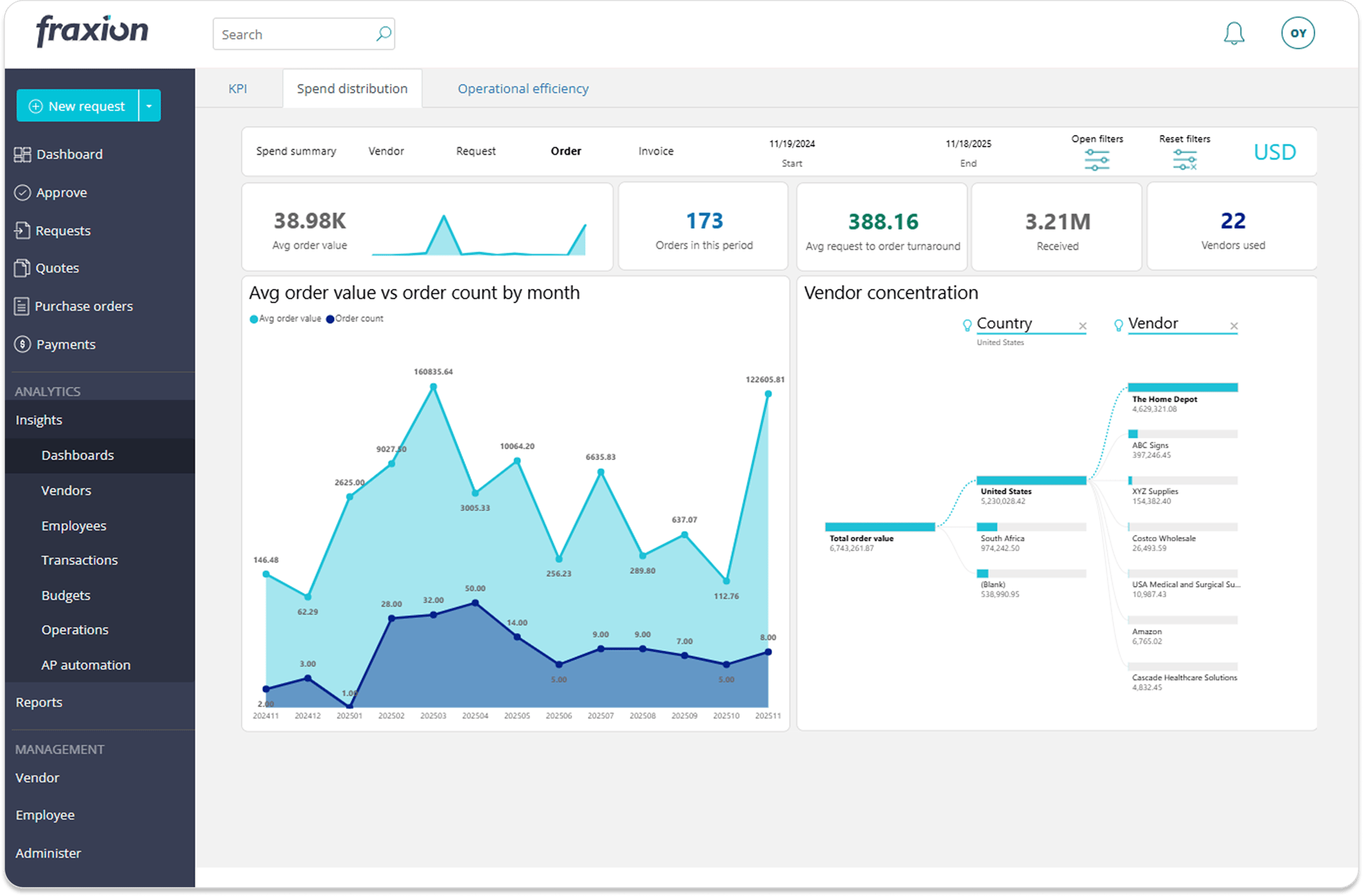Screen dimensions: 1363x896
Task: Open filters using the Open filters control
Action: coord(1097,159)
